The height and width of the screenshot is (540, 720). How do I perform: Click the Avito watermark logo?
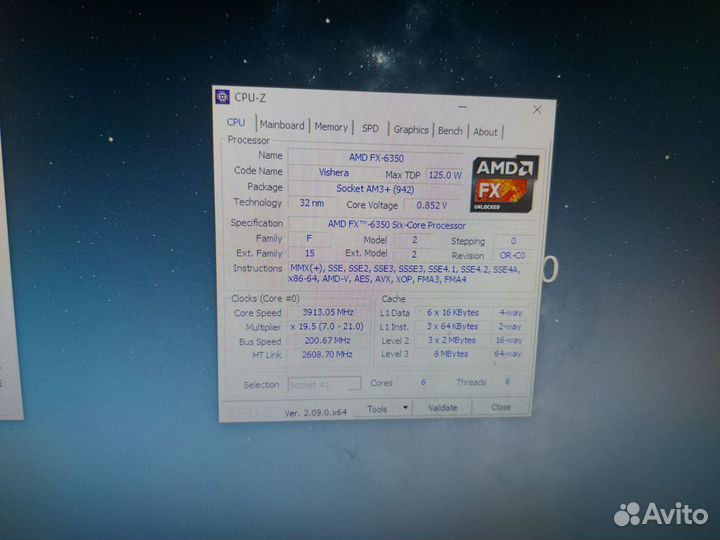[x=660, y=514]
